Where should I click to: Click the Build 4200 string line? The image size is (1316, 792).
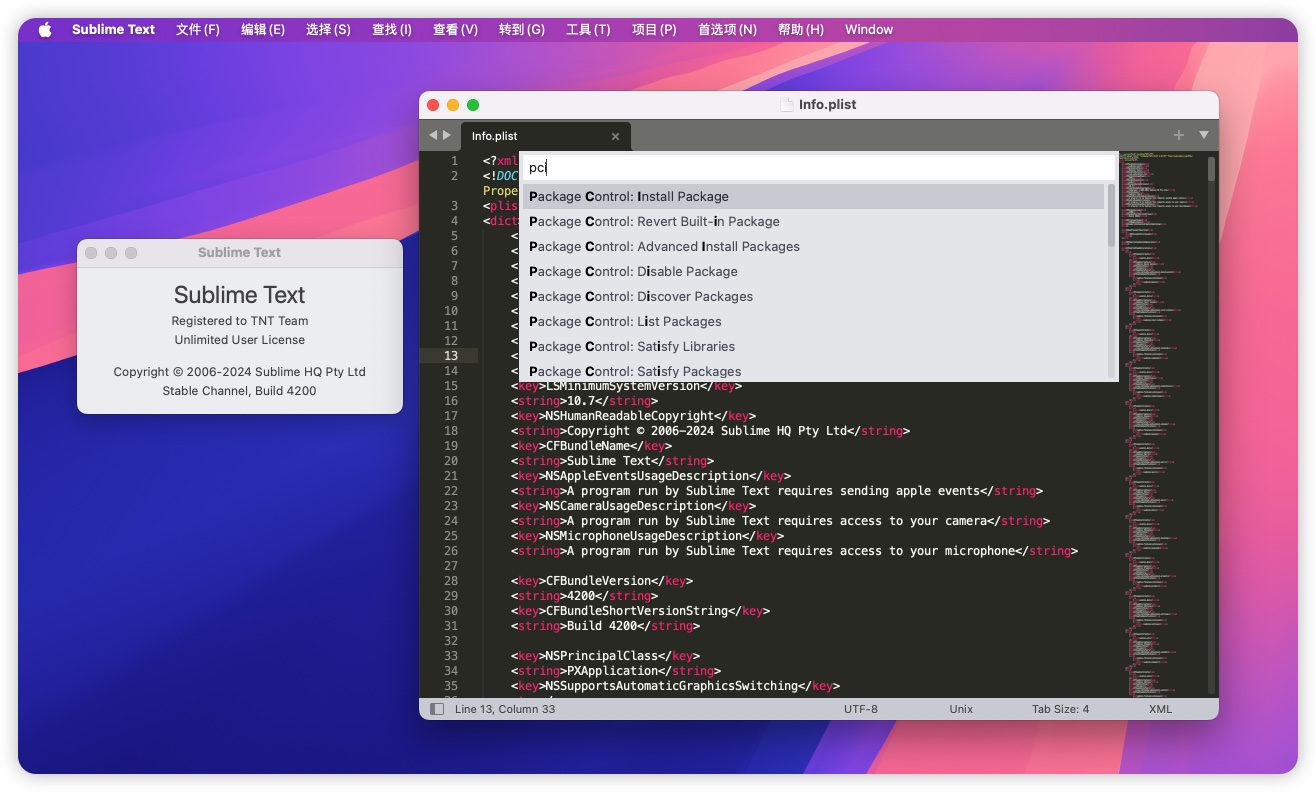[605, 626]
